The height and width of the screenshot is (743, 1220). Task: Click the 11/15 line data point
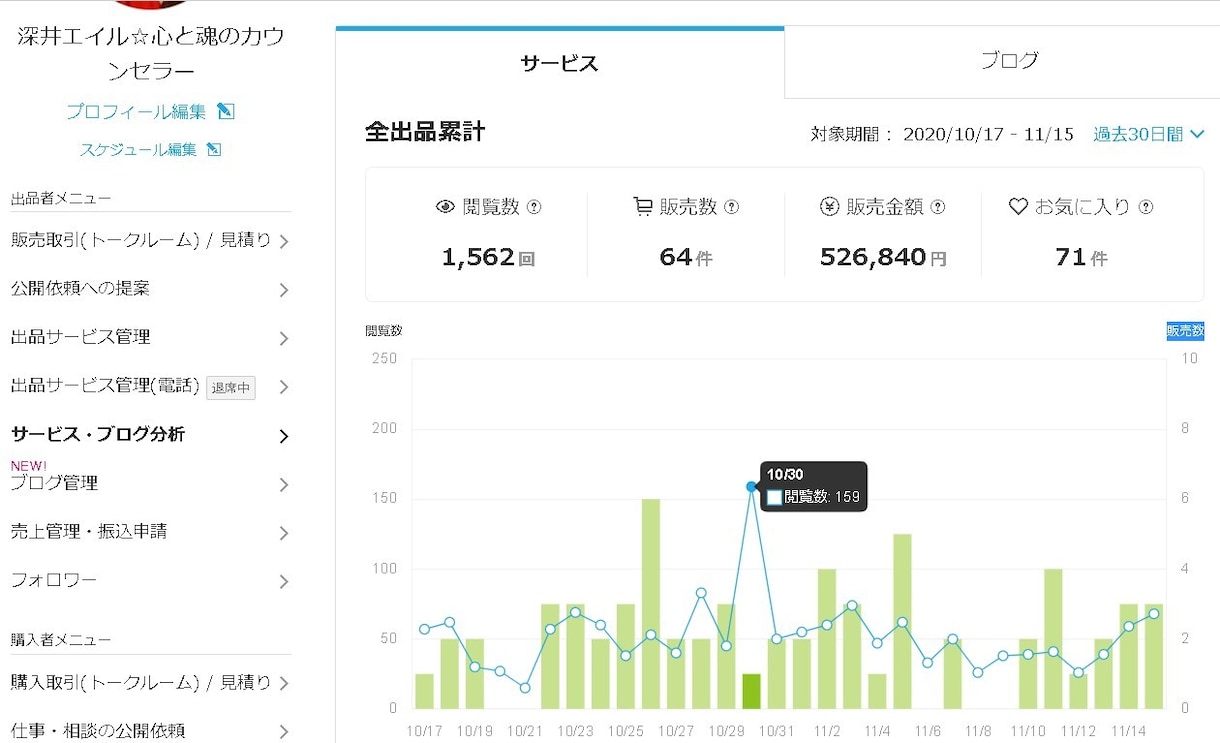1153,614
